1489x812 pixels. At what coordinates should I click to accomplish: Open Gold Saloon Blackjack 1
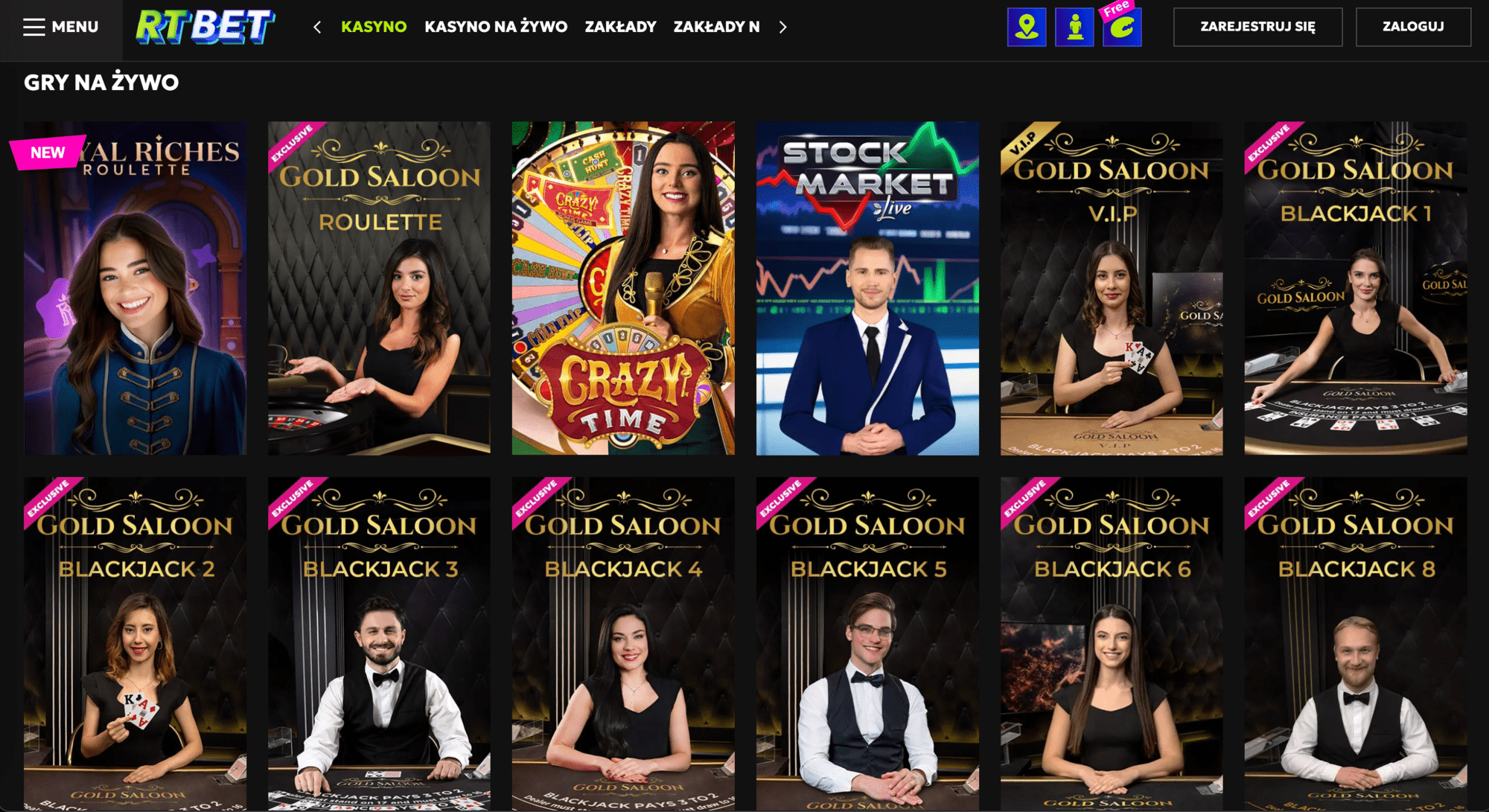1356,288
